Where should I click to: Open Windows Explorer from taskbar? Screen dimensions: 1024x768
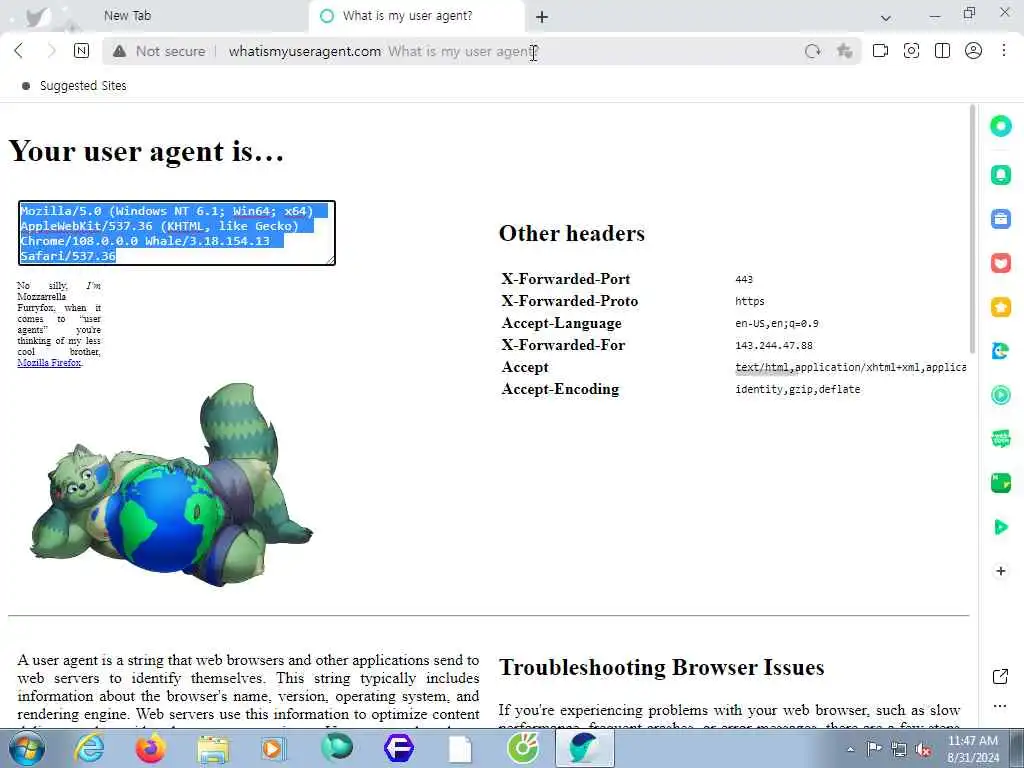pos(213,750)
